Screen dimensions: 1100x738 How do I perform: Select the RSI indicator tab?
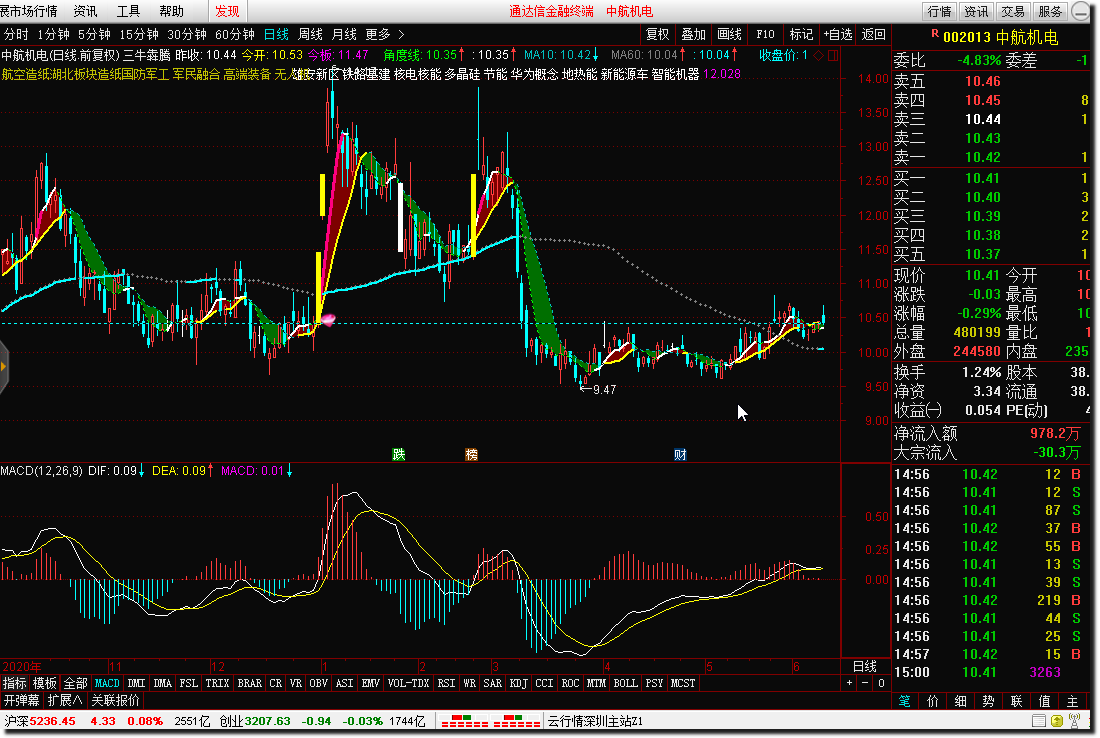tap(446, 683)
